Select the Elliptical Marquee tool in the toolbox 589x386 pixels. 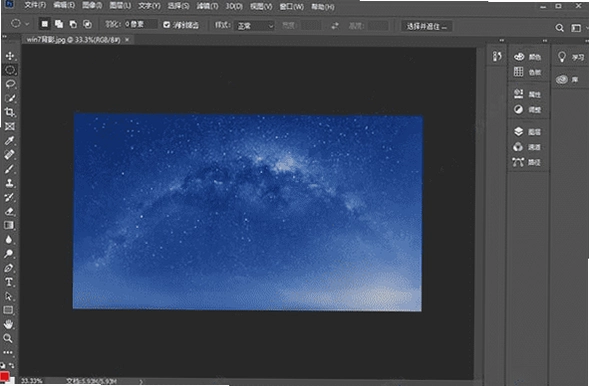10,70
